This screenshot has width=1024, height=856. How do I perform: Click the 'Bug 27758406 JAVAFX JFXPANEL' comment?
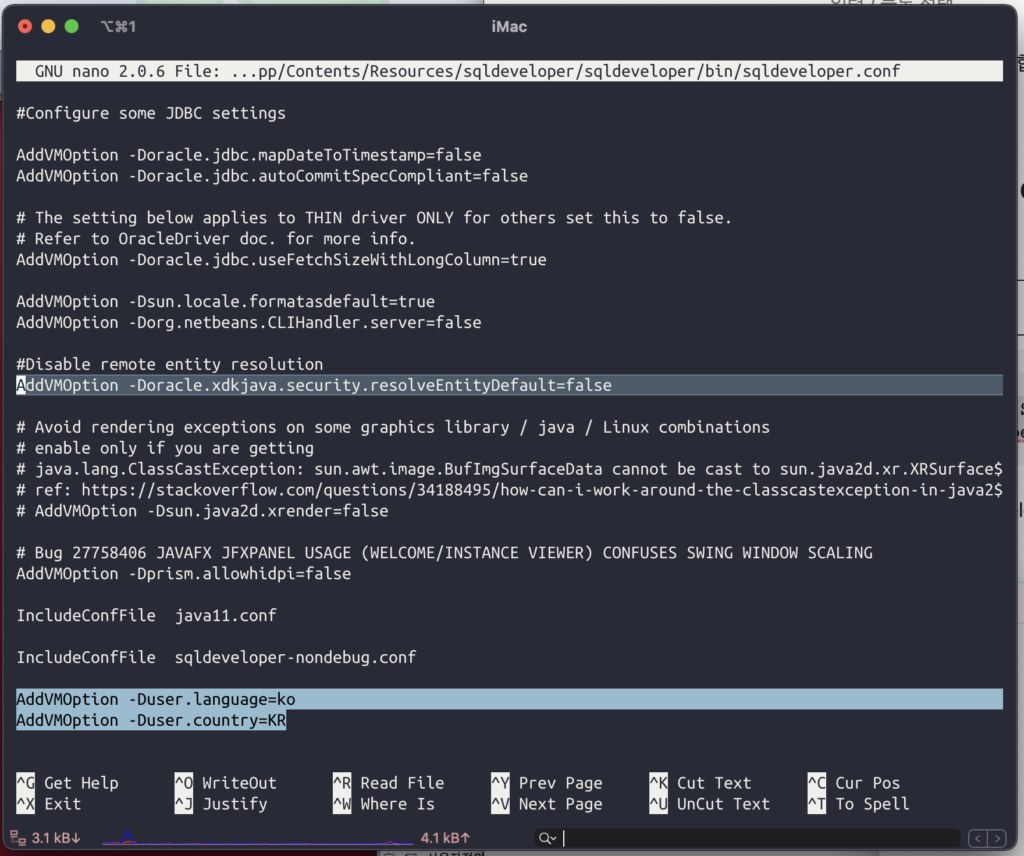pos(444,552)
